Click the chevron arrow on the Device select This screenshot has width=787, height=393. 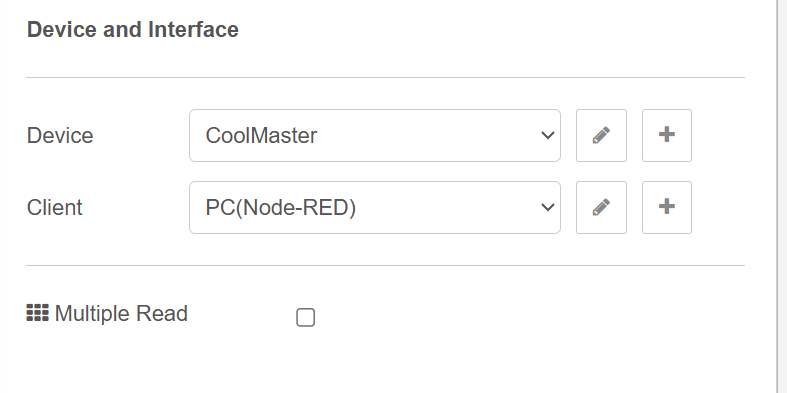pos(548,136)
